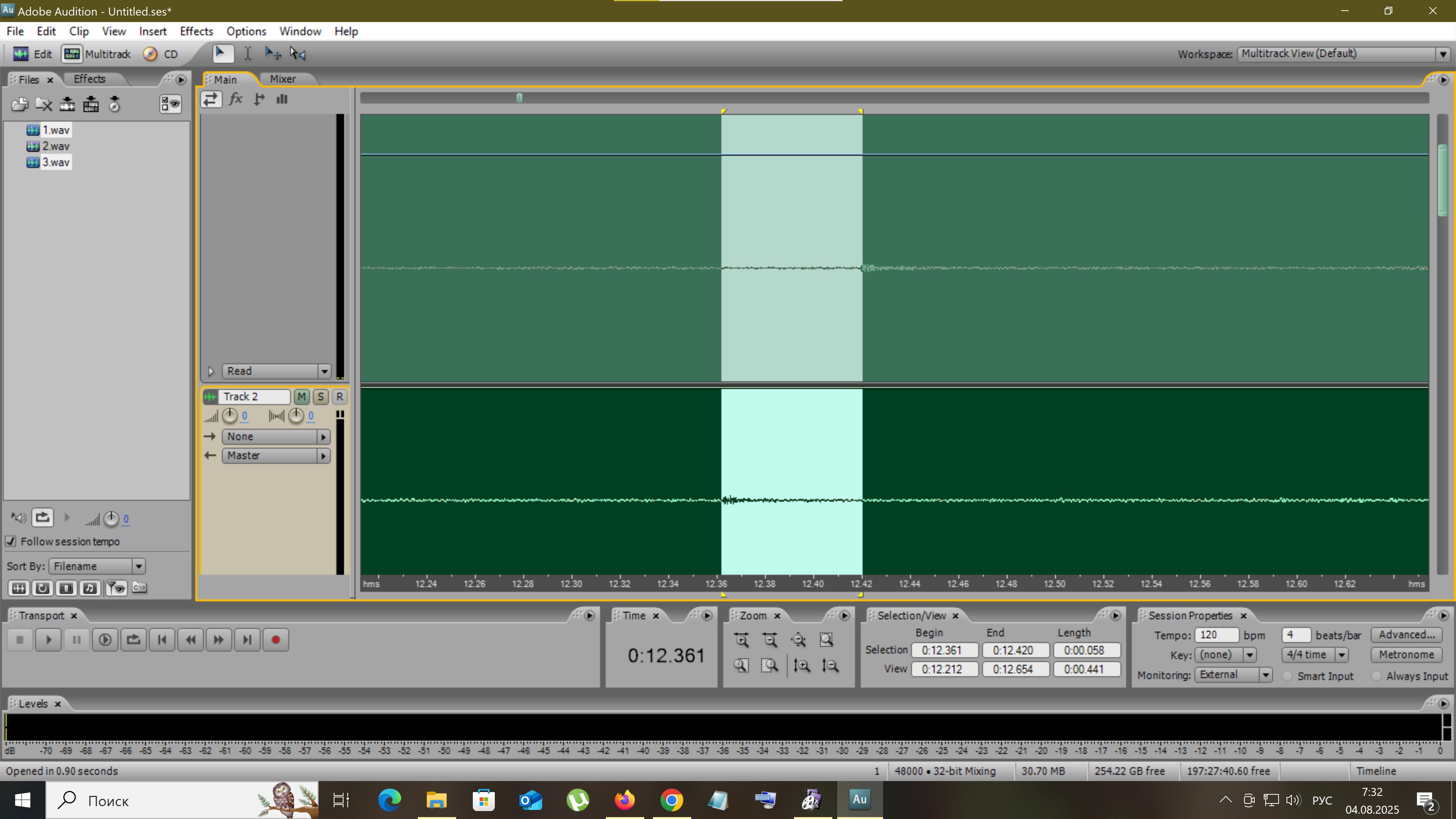This screenshot has width=1456, height=819.
Task: Show the track mixer bars icon
Action: pos(282,99)
